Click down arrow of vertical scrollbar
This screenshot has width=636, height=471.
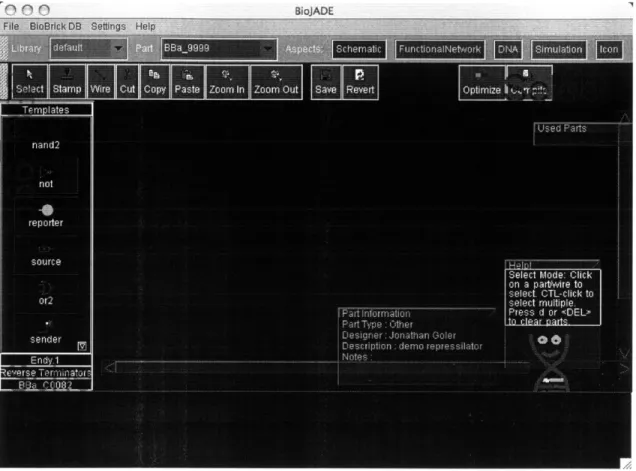point(625,353)
